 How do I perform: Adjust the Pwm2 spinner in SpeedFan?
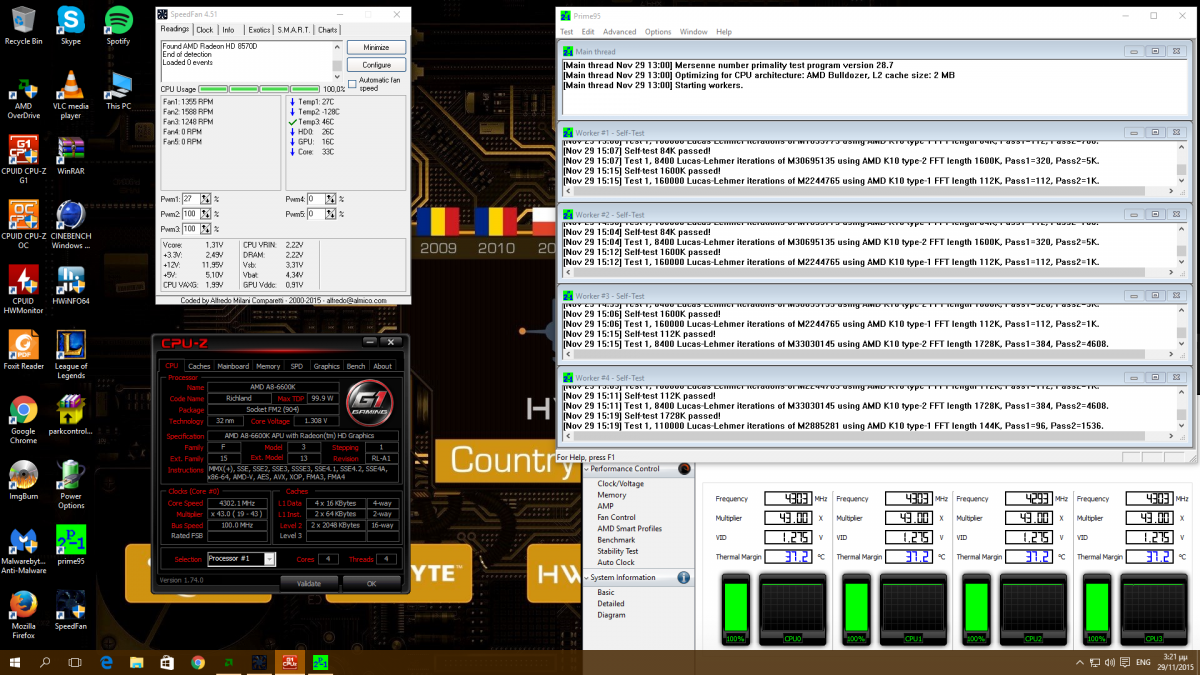pos(207,214)
